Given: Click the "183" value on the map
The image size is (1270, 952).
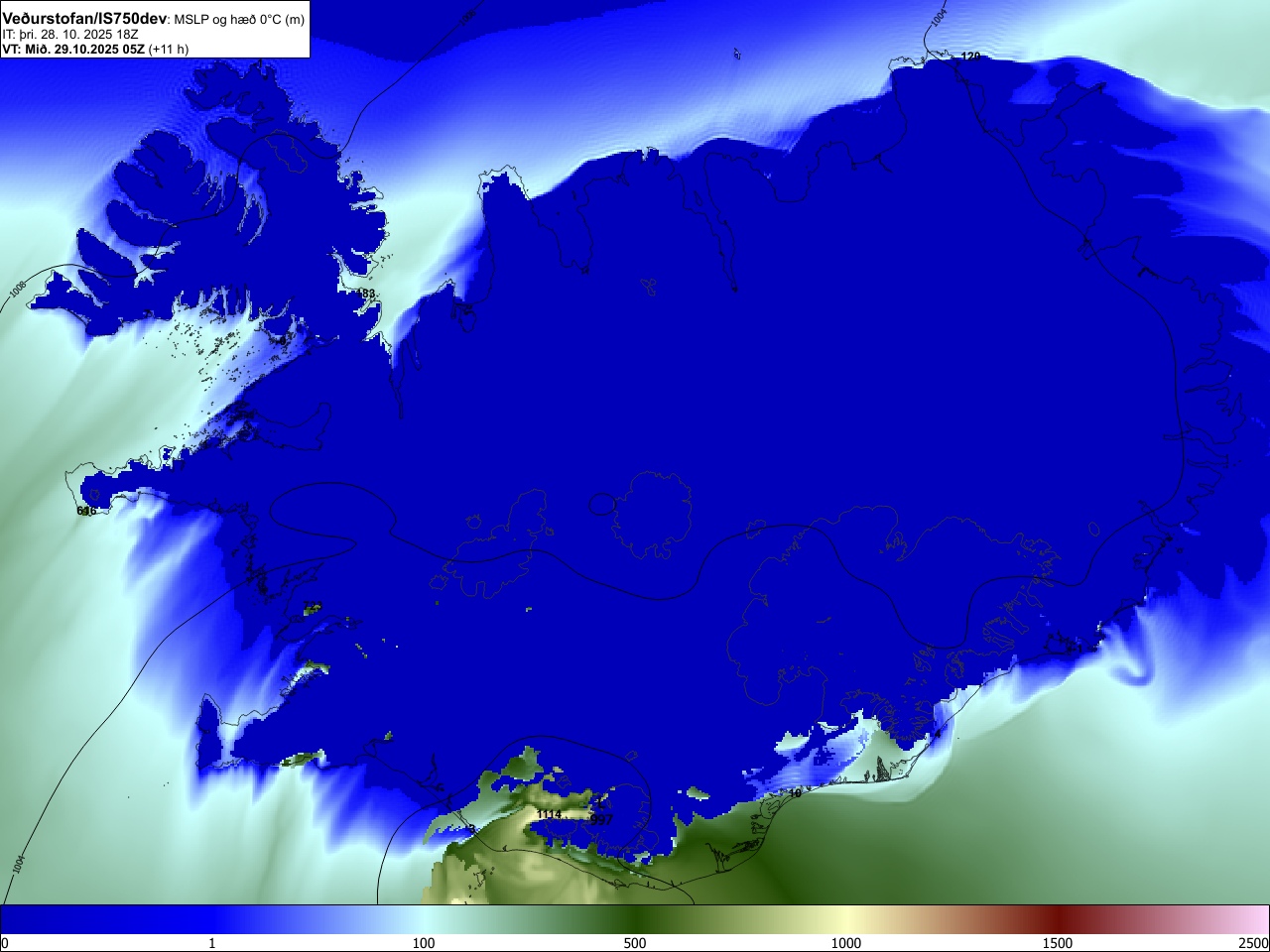Looking at the screenshot, I should coord(367,294).
